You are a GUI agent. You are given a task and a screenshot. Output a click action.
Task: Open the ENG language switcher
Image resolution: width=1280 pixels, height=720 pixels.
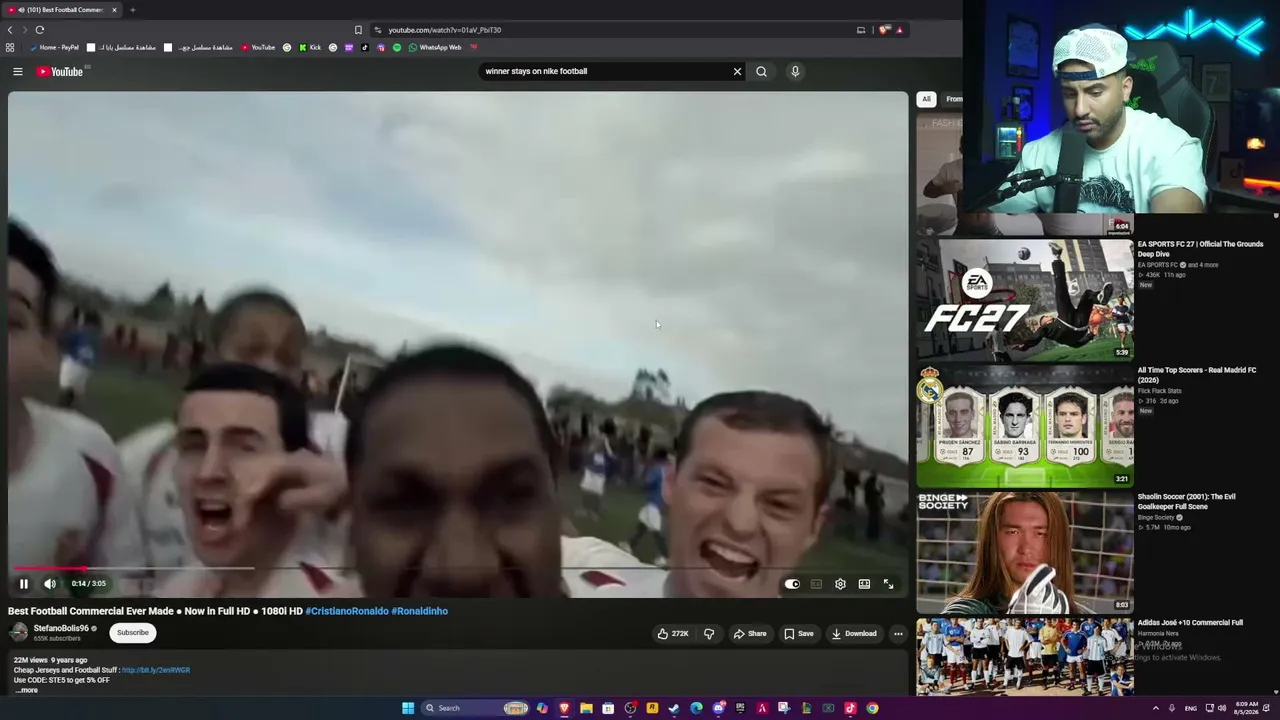tap(1191, 708)
